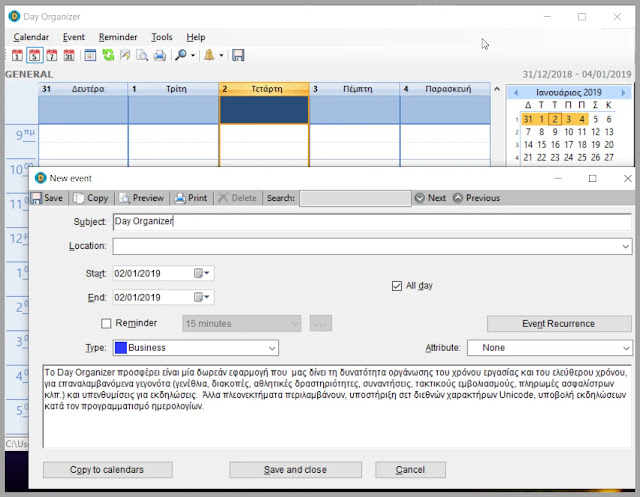The height and width of the screenshot is (497, 640).
Task: Switch to 7-day week view
Action: [52, 55]
